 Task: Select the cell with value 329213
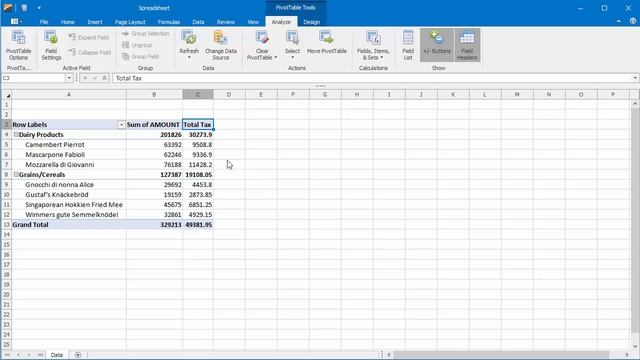(x=154, y=224)
